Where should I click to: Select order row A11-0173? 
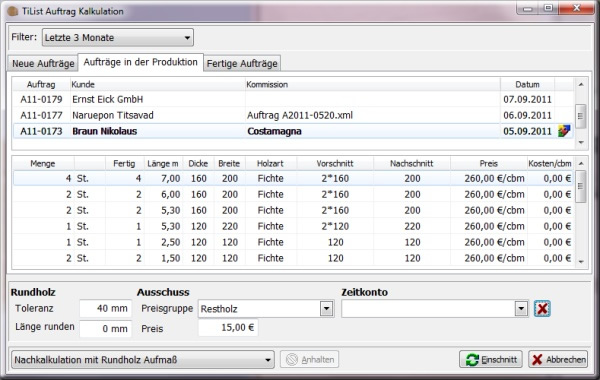pos(293,131)
